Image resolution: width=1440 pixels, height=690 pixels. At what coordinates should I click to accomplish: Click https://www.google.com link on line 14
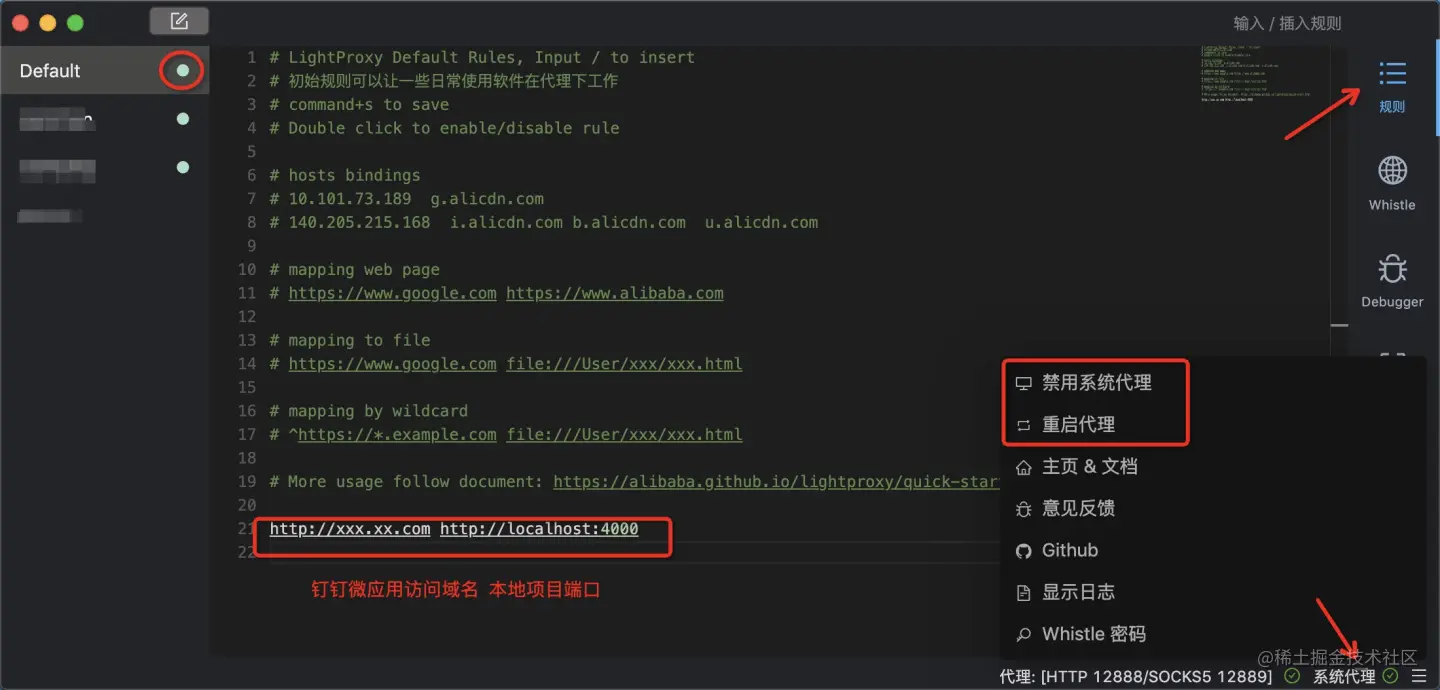click(x=392, y=364)
